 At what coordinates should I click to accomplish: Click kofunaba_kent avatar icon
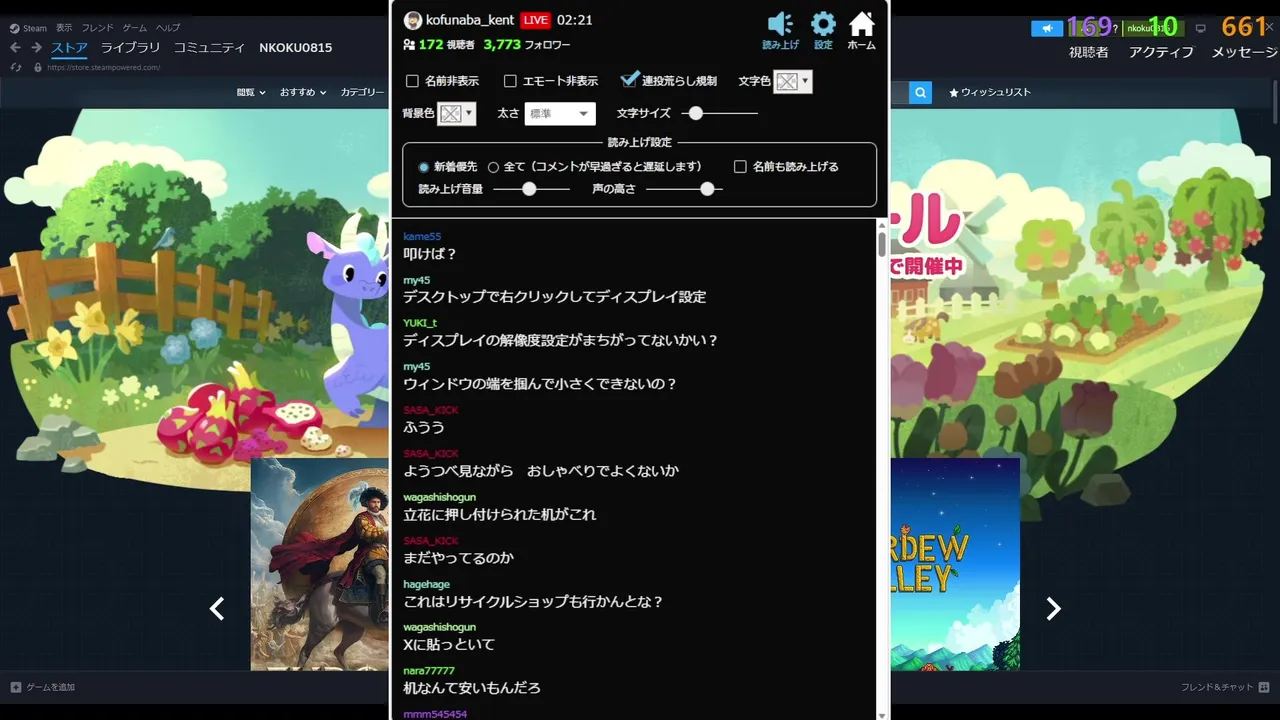click(x=413, y=20)
